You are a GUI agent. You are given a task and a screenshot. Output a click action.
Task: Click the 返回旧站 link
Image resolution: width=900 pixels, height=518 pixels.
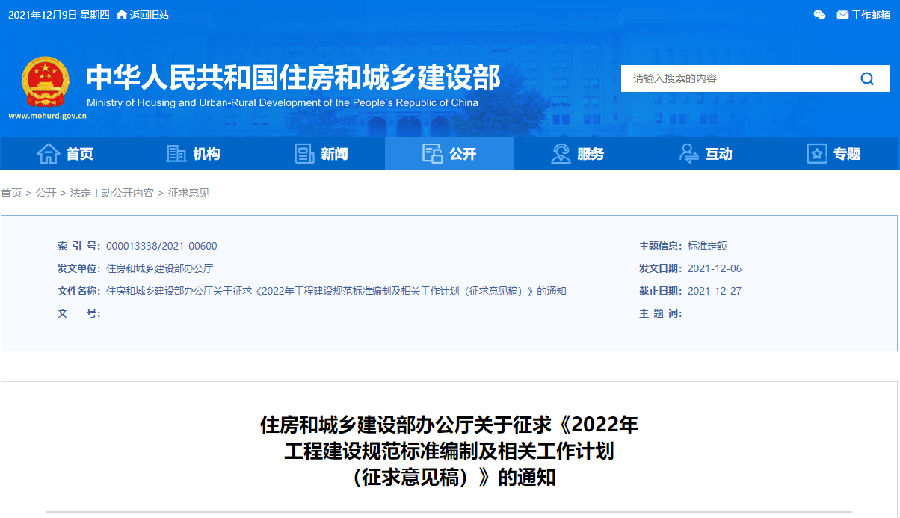click(x=150, y=14)
